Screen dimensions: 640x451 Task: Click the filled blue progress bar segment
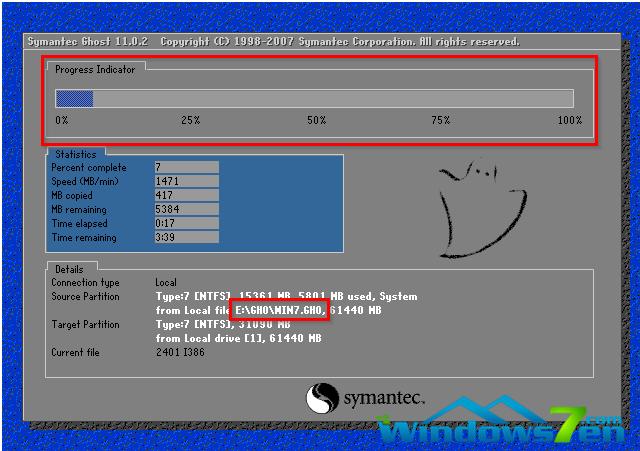point(74,98)
